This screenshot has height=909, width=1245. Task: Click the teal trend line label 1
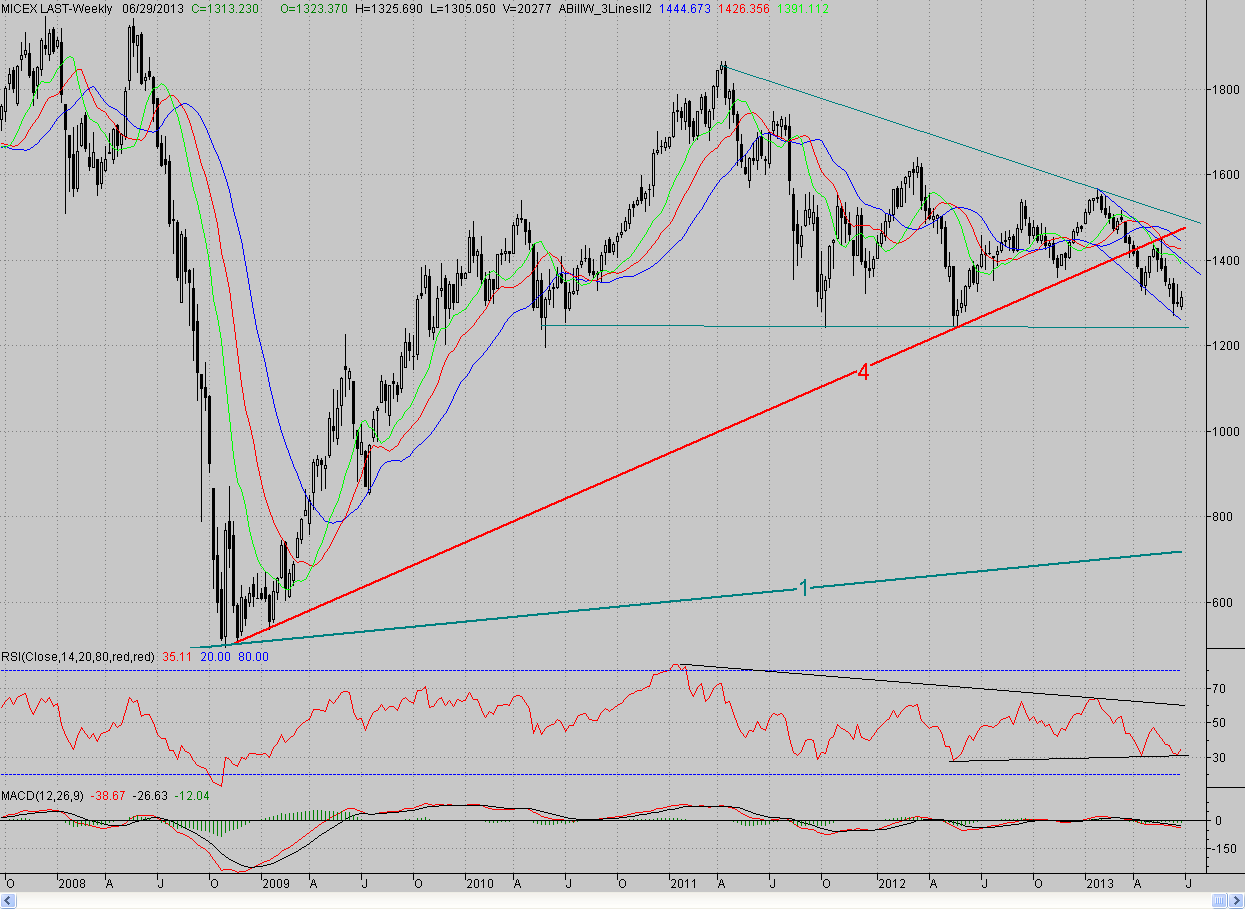click(803, 588)
